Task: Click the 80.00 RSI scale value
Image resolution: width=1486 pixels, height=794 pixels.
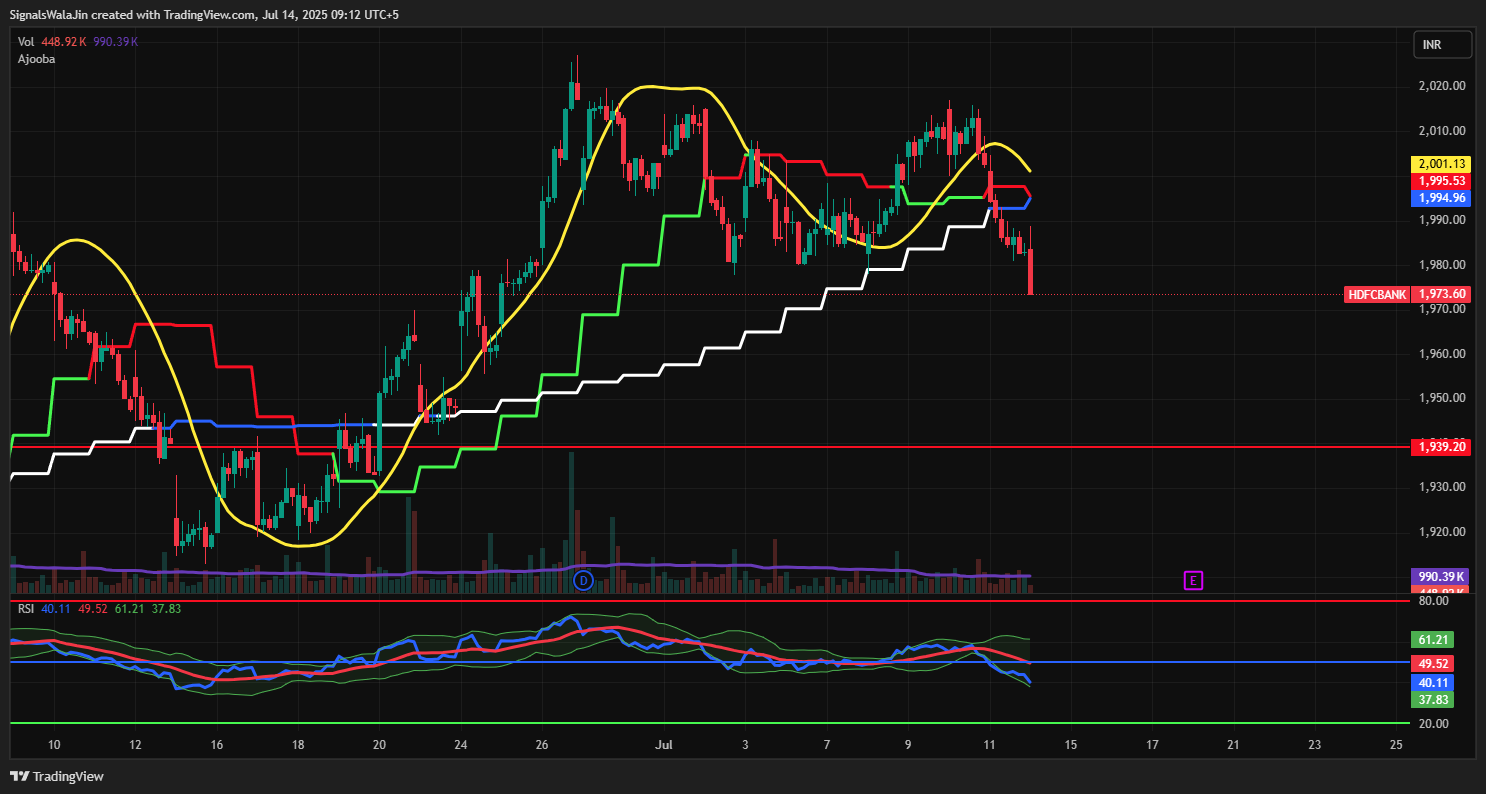Action: pyautogui.click(x=1433, y=601)
